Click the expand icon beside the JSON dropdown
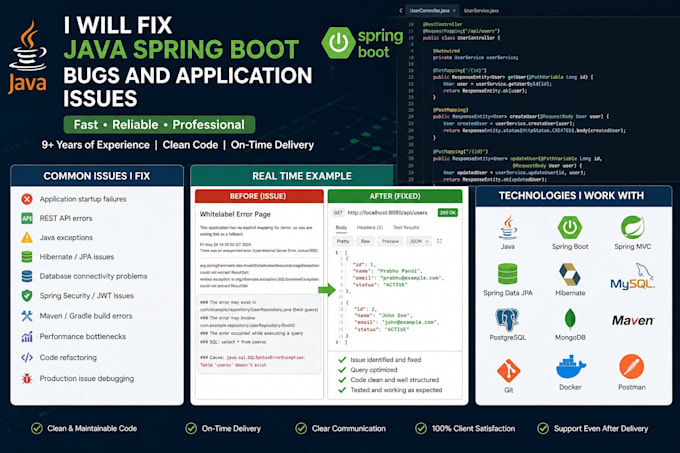The width and height of the screenshot is (680, 453). [439, 241]
